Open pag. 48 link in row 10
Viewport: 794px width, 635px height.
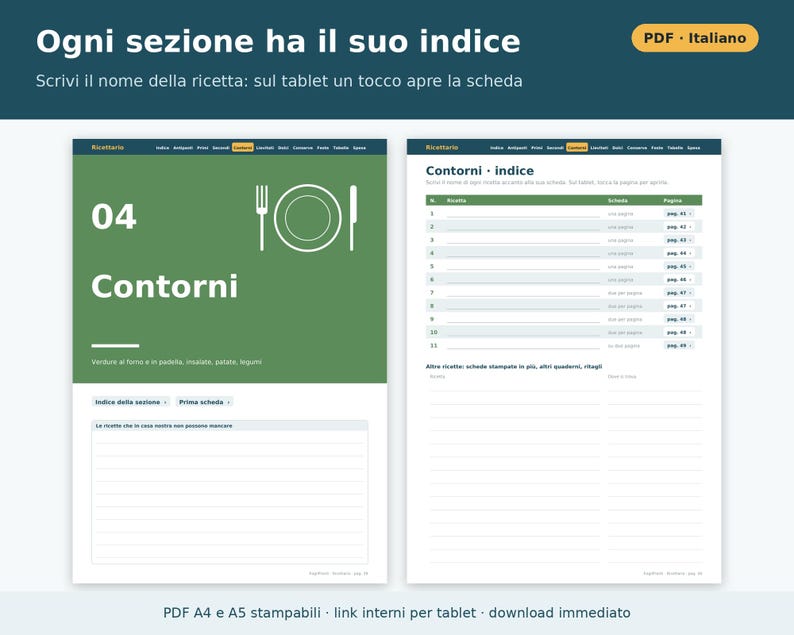coord(679,332)
